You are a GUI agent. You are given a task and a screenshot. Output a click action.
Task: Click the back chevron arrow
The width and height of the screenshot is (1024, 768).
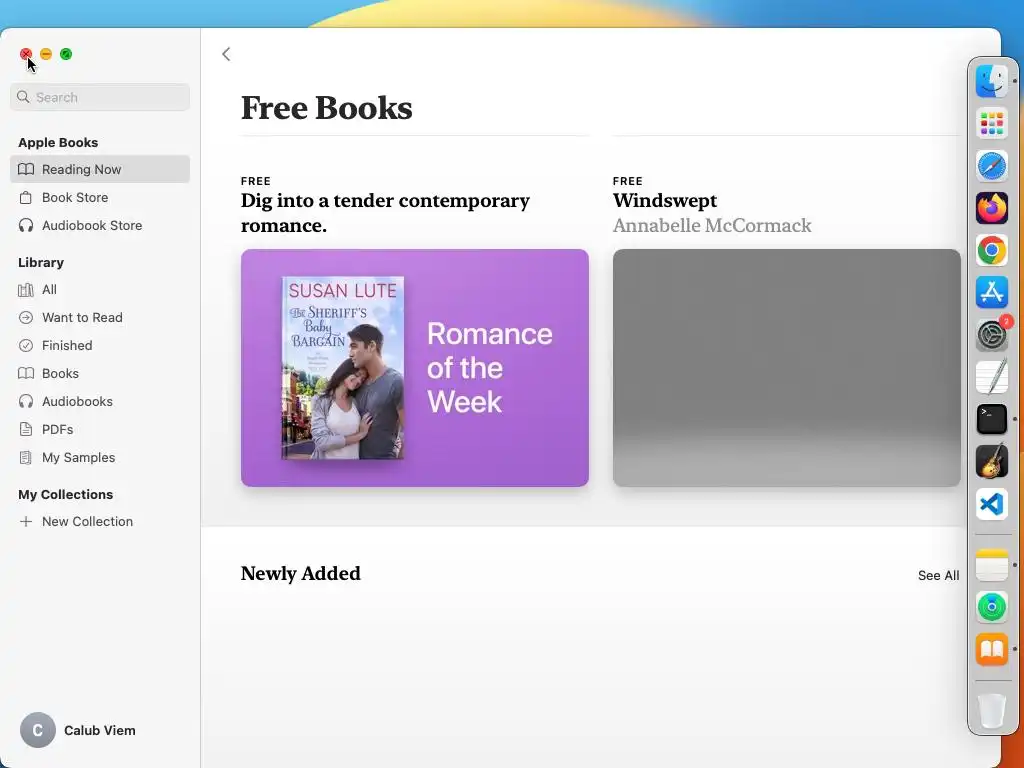click(226, 54)
